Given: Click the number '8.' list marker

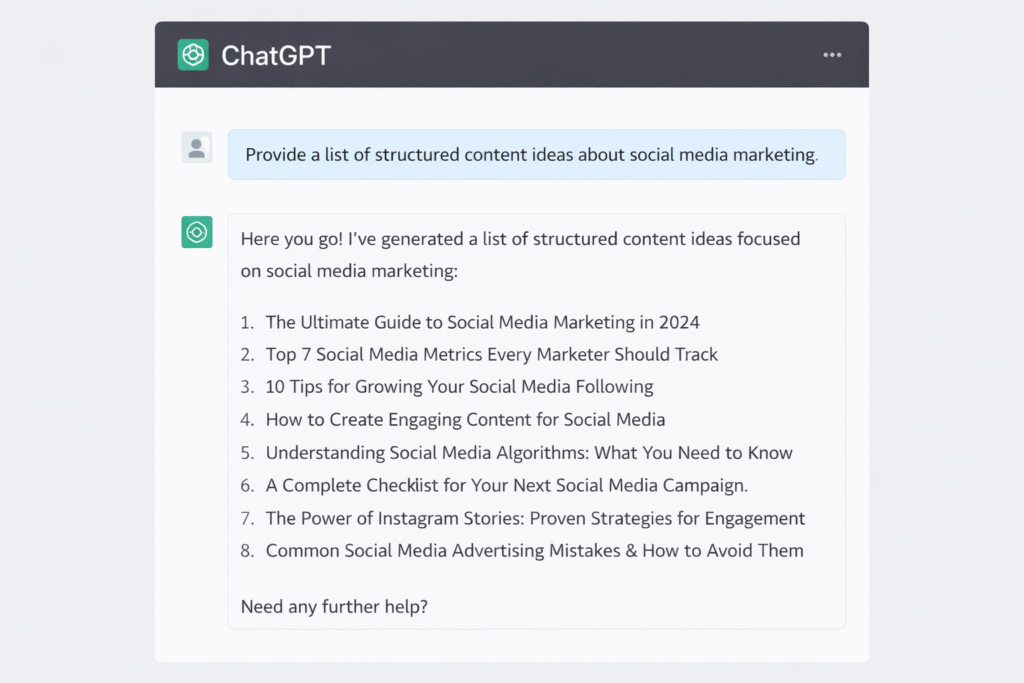Looking at the screenshot, I should [248, 550].
